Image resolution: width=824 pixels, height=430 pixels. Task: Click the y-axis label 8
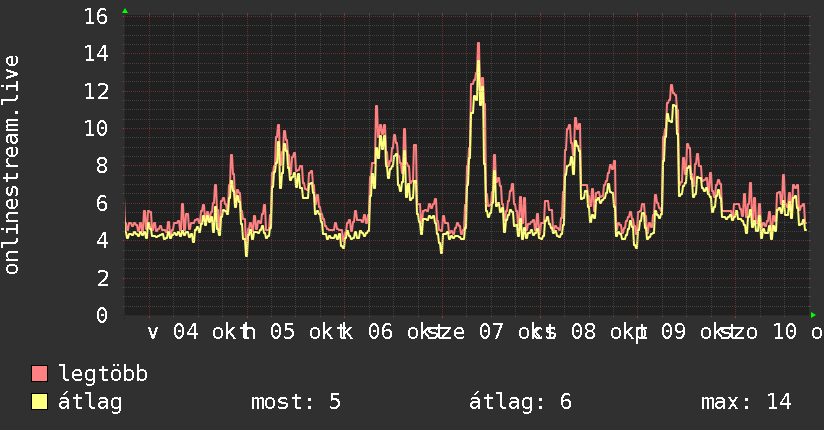(102, 166)
